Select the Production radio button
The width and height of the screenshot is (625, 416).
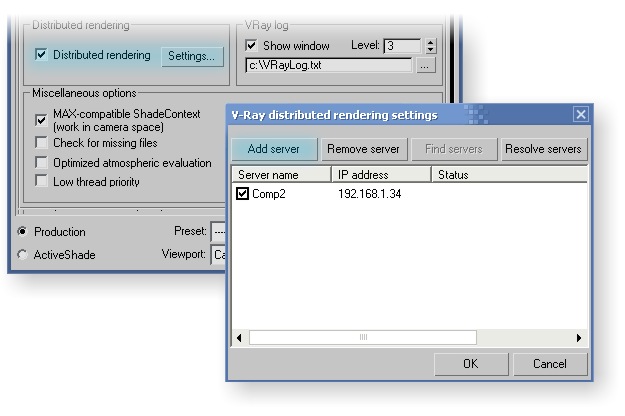tap(23, 232)
